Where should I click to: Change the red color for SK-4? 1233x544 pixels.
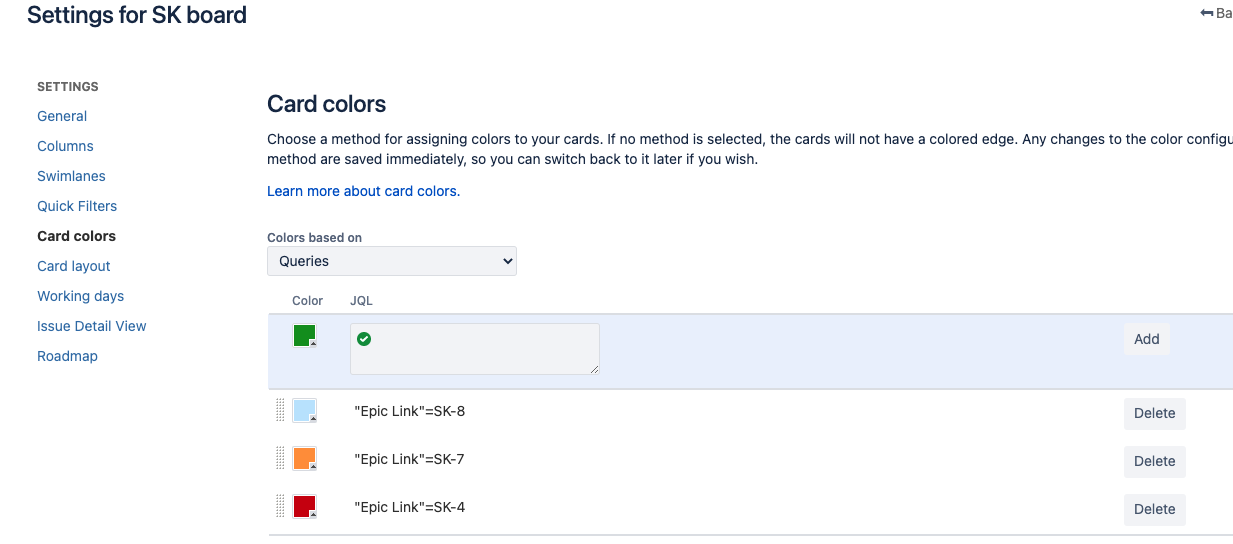tap(305, 506)
